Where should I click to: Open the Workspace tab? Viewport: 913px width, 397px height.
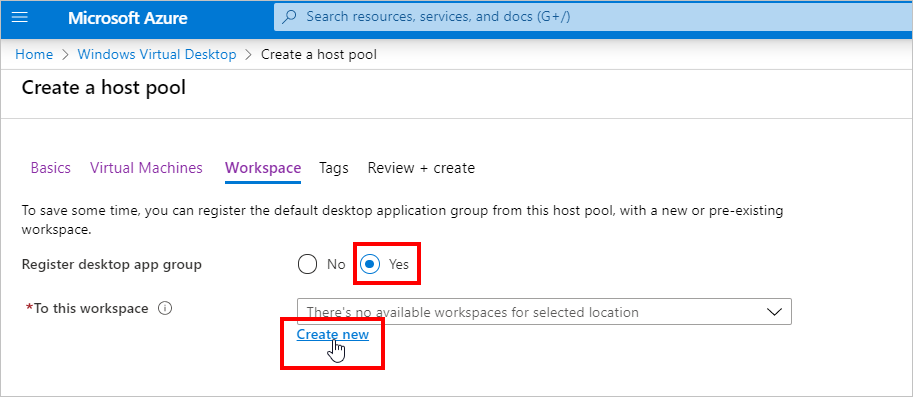tap(263, 168)
